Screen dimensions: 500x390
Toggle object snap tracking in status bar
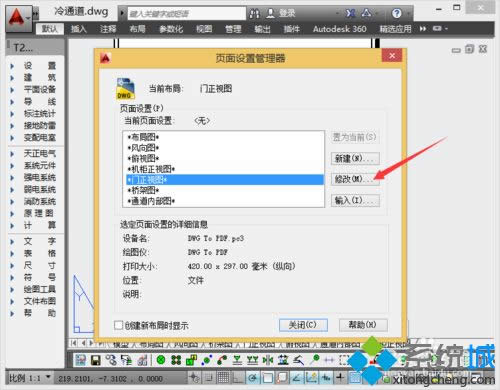[x=296, y=378]
